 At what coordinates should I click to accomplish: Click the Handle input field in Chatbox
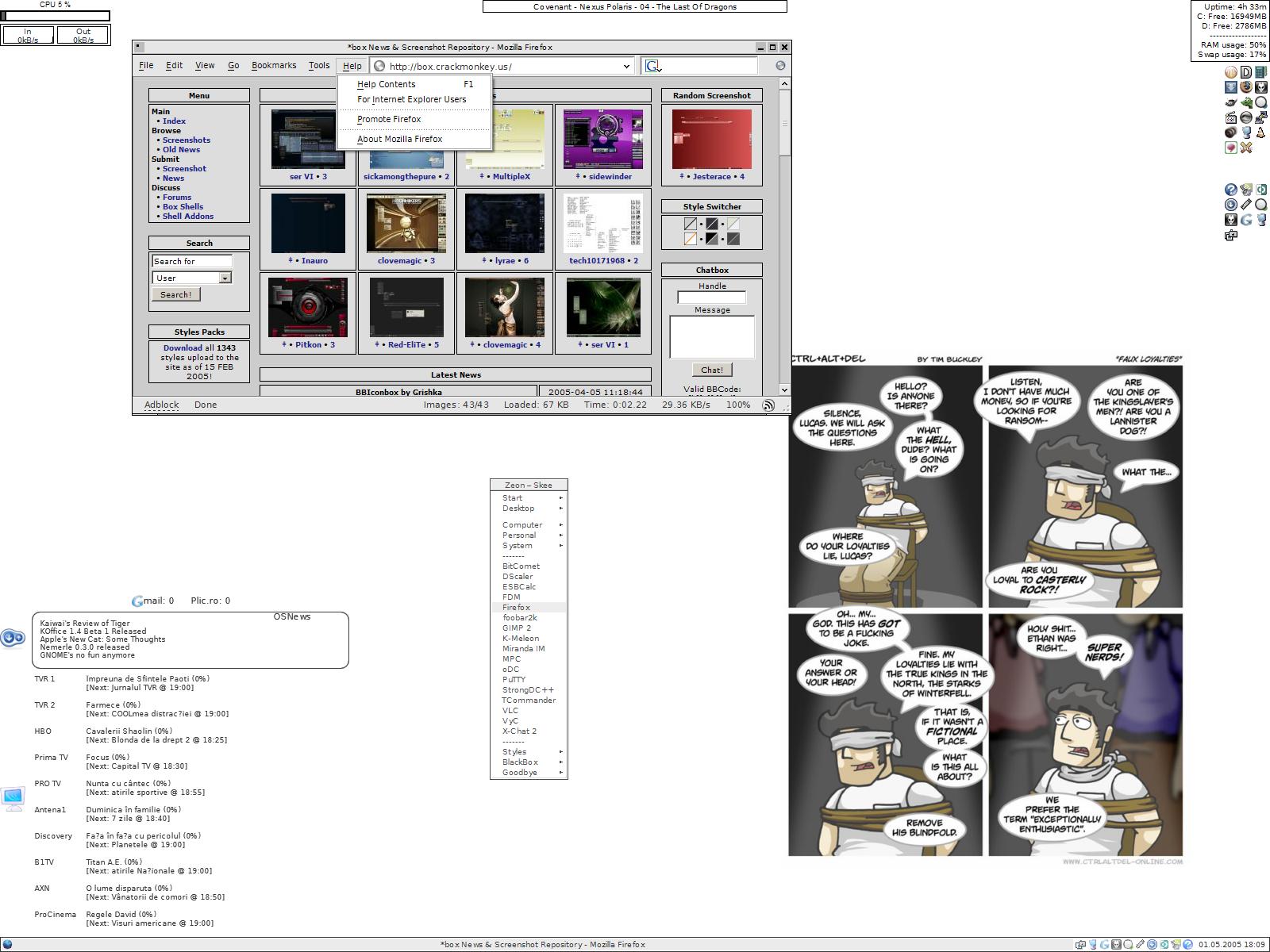click(x=712, y=297)
